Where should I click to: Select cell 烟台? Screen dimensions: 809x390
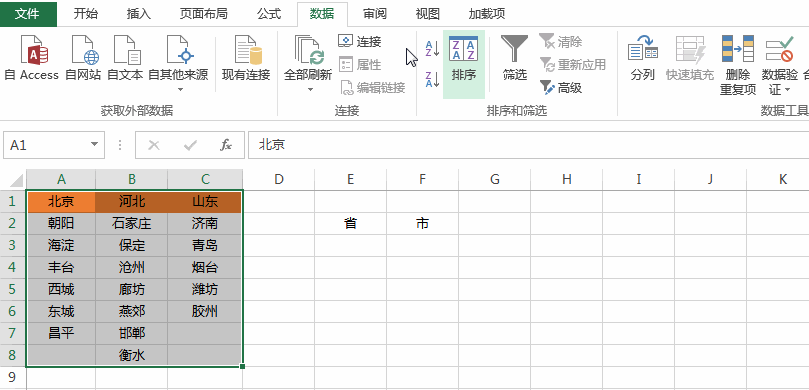(205, 267)
